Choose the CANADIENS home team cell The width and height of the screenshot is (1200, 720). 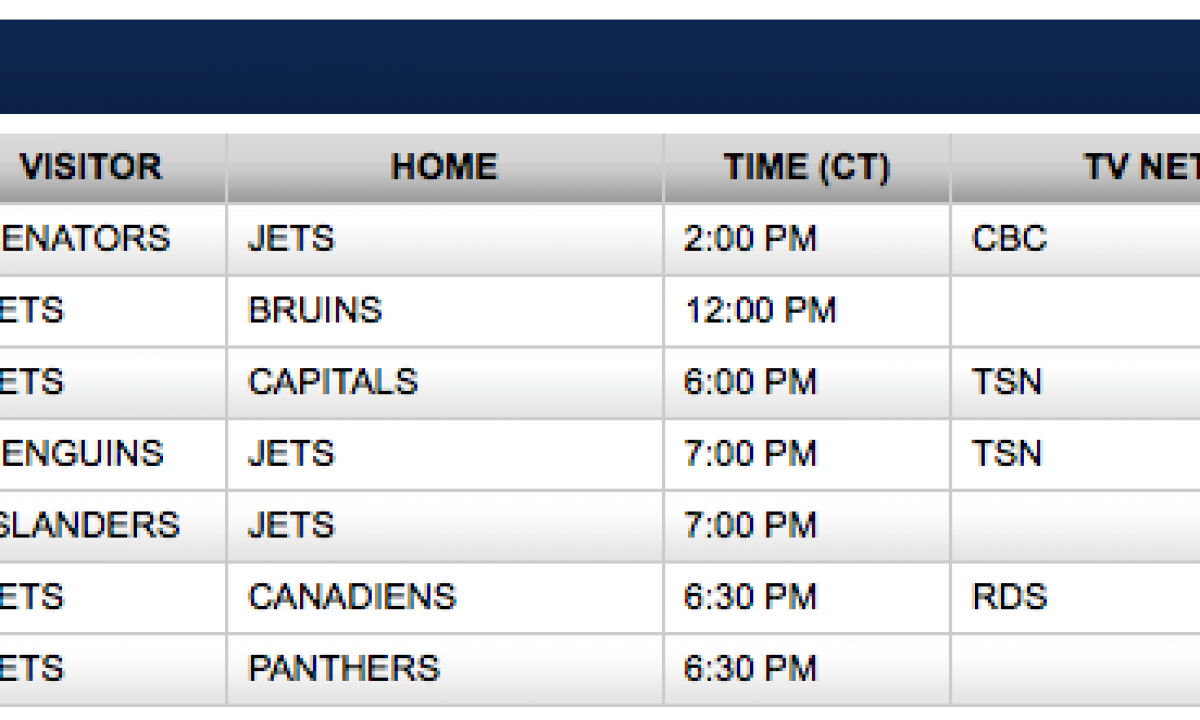352,597
